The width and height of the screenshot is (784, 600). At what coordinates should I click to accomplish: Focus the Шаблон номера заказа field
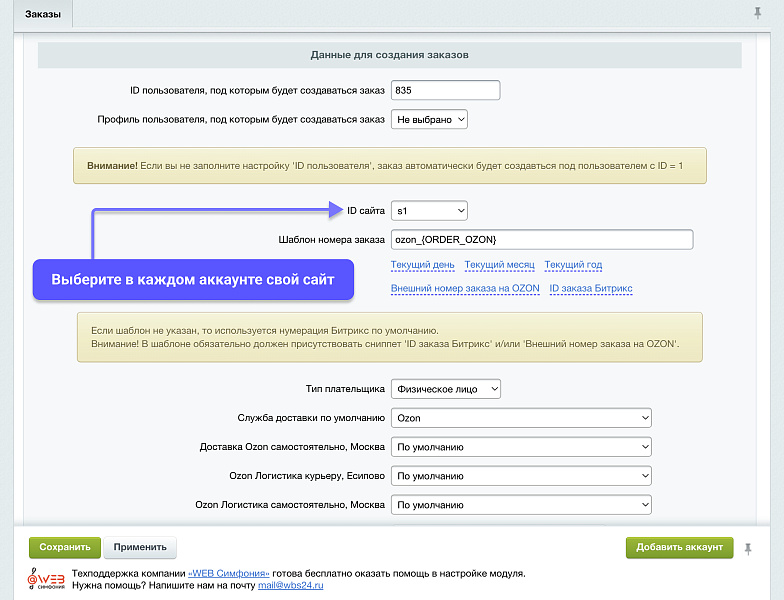click(541, 240)
